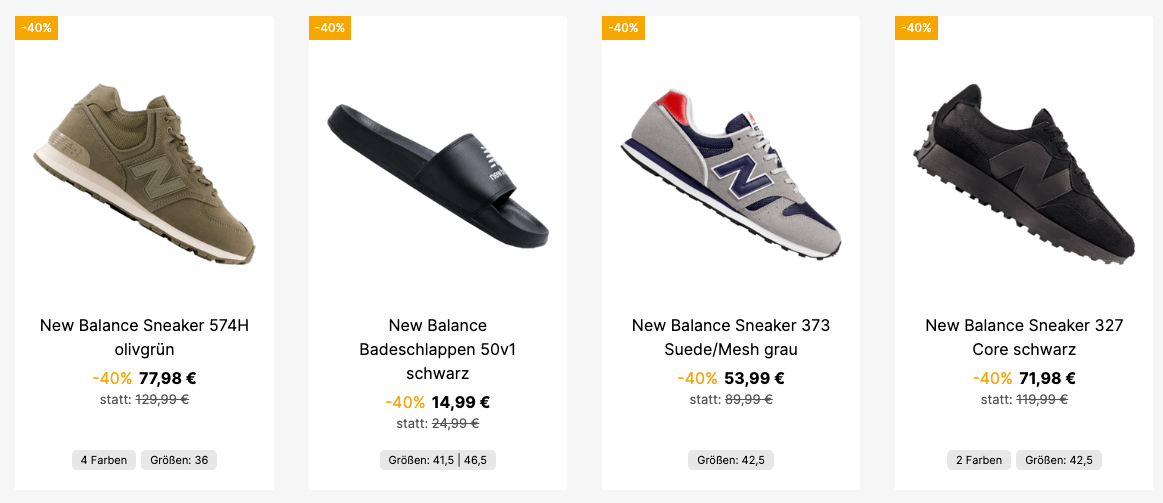
Task: Click New Balance Sneaker 373 Suede/Mesh grau title
Action: click(x=730, y=337)
